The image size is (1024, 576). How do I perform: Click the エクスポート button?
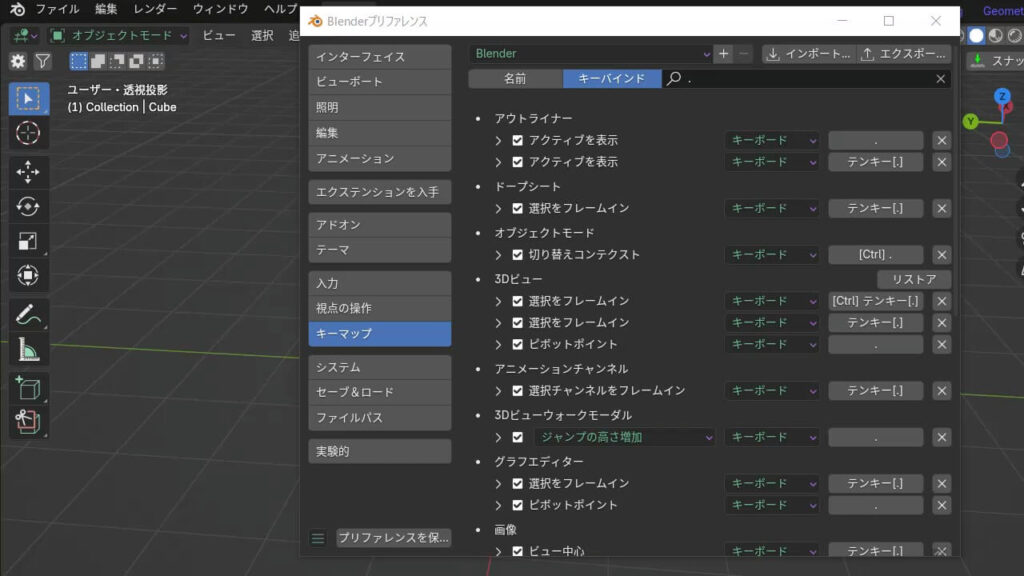(x=904, y=54)
